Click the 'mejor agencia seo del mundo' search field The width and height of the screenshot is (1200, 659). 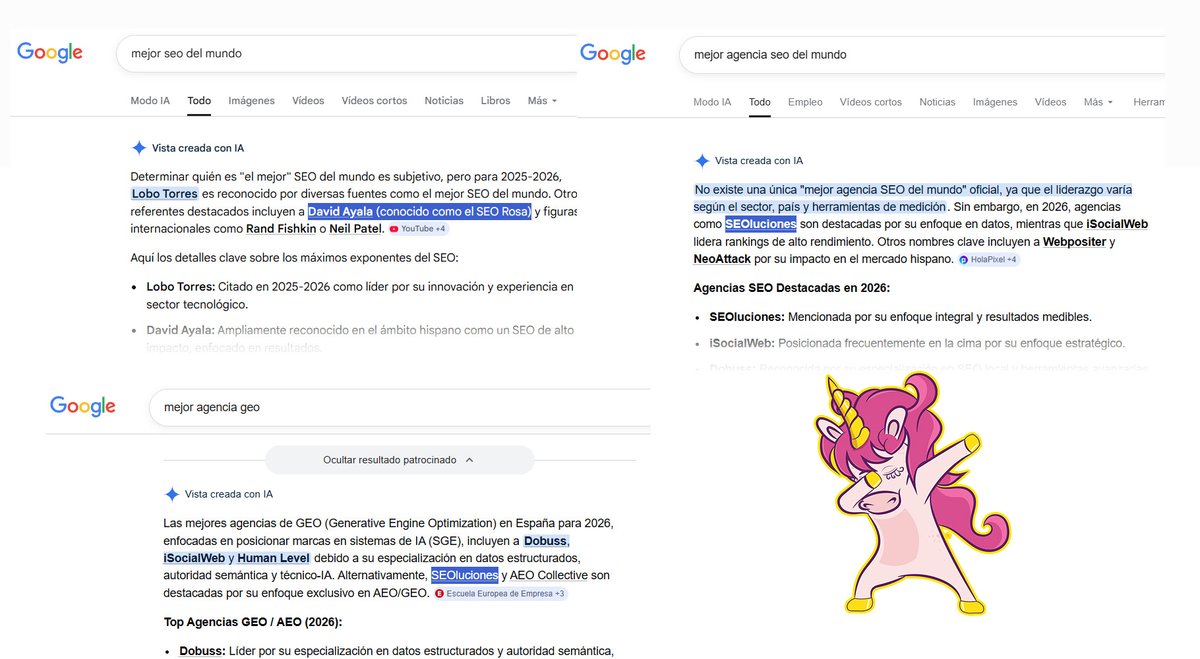(922, 55)
